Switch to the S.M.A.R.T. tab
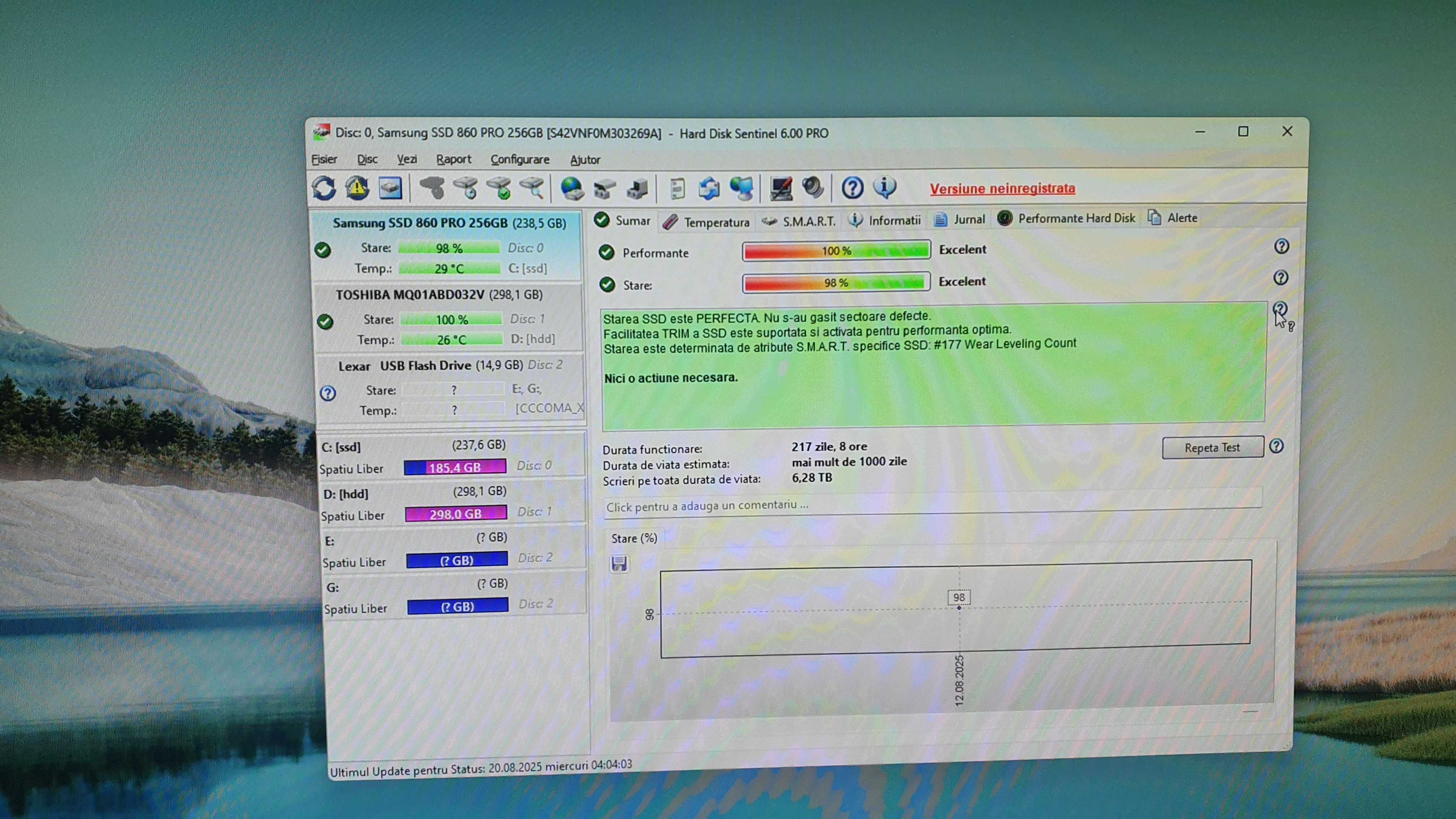 pyautogui.click(x=799, y=221)
